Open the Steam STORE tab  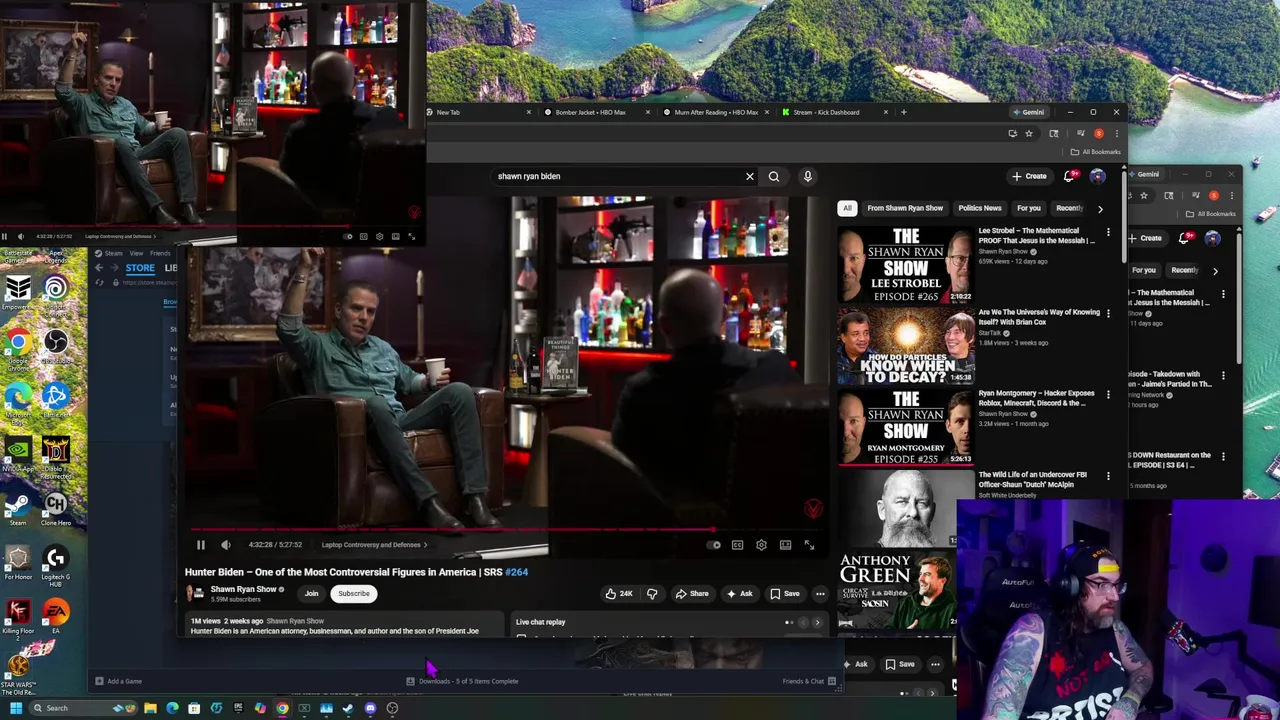140,268
